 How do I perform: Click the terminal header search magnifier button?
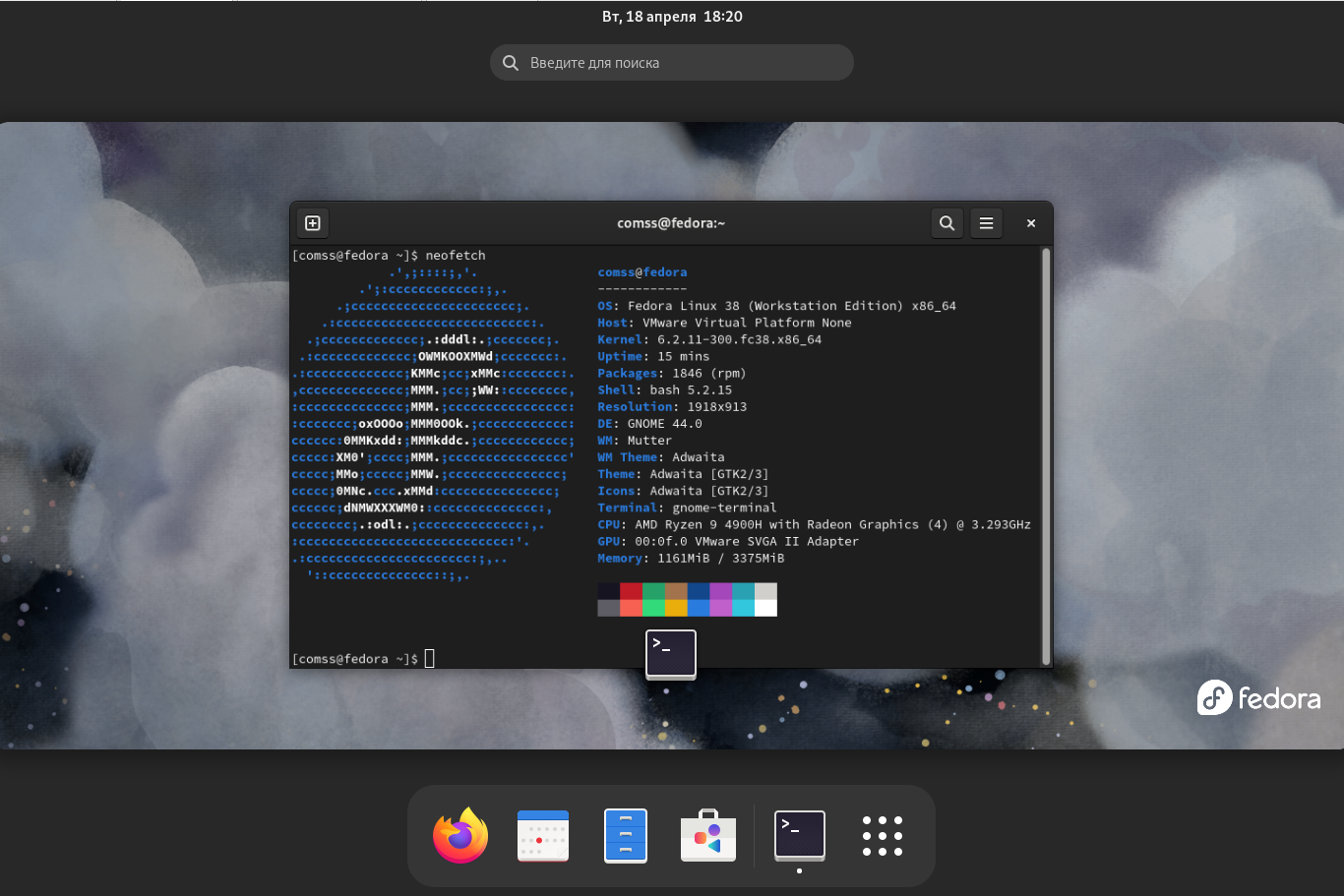coord(947,223)
